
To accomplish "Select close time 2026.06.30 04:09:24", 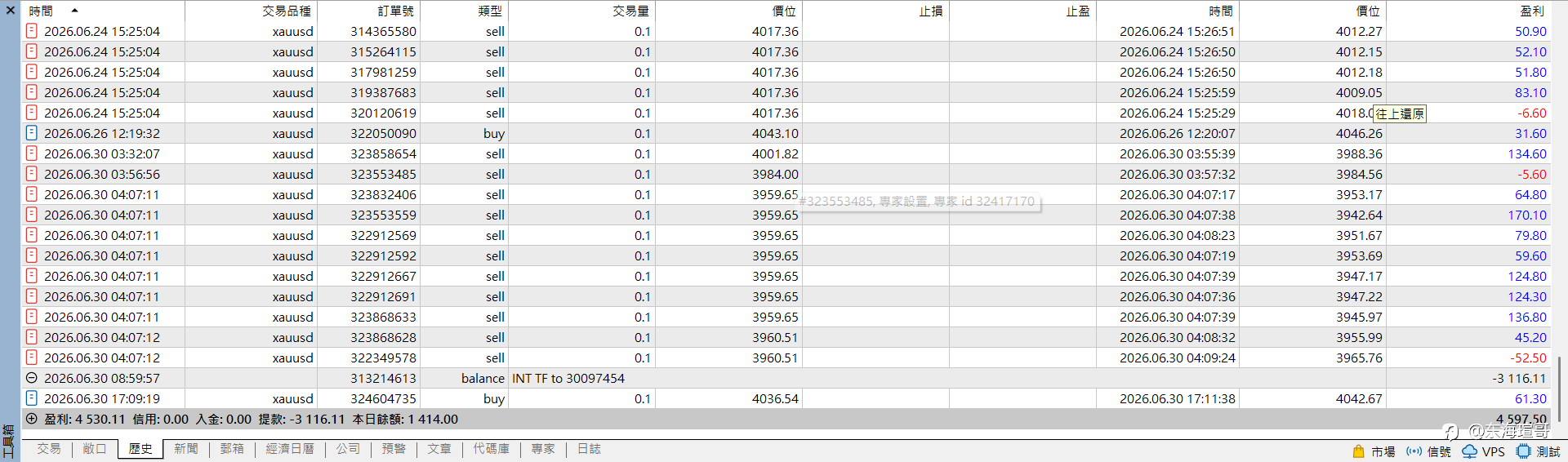I will [x=1178, y=358].
